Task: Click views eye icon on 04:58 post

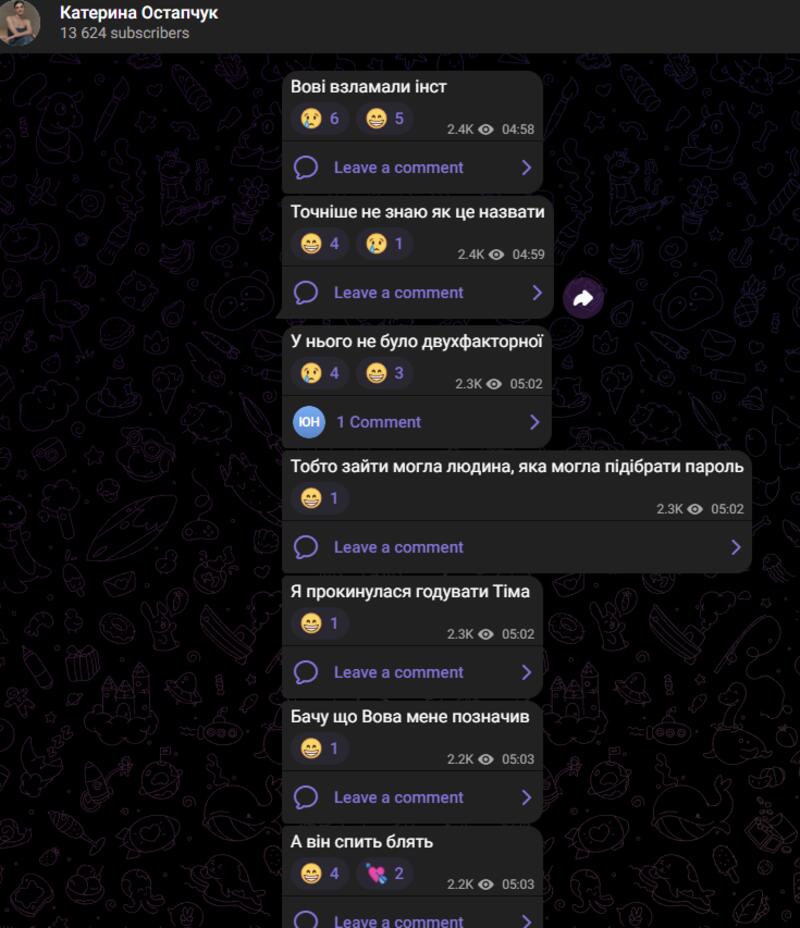Action: pos(486,130)
